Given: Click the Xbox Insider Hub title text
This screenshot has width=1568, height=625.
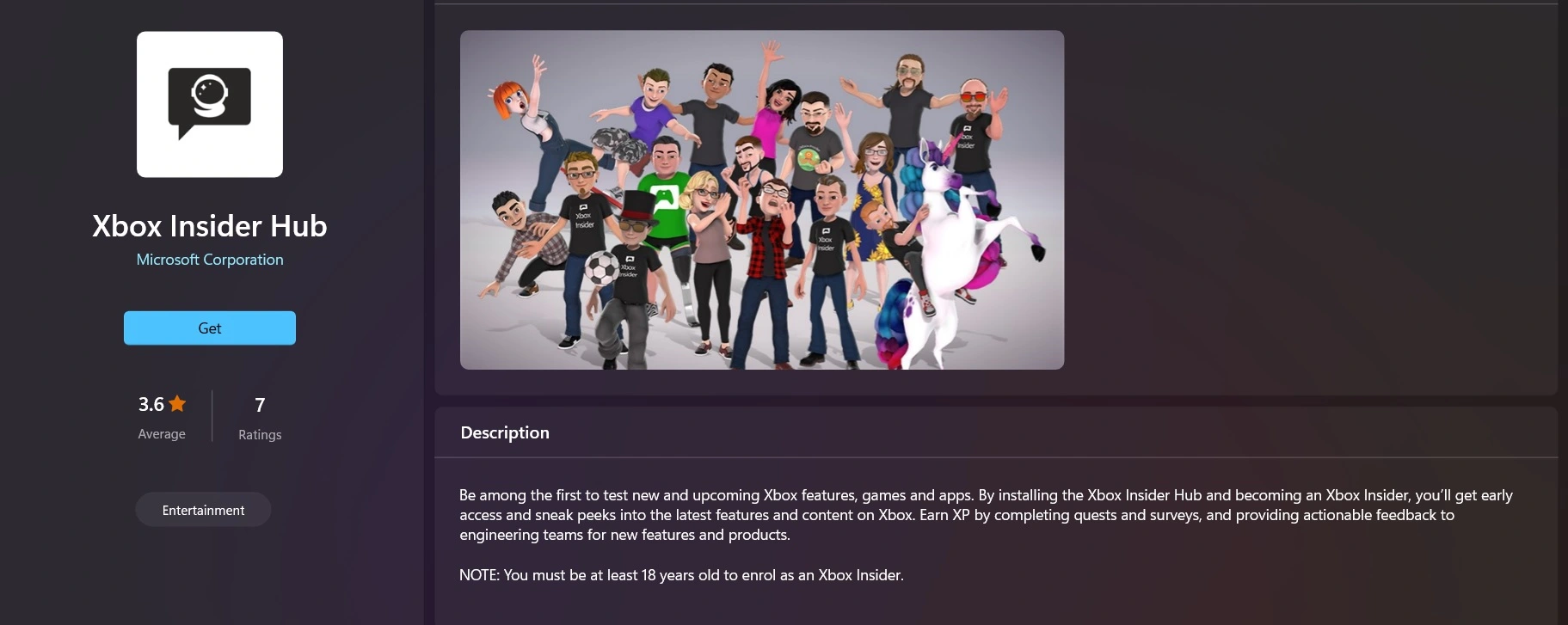Looking at the screenshot, I should coord(210,226).
